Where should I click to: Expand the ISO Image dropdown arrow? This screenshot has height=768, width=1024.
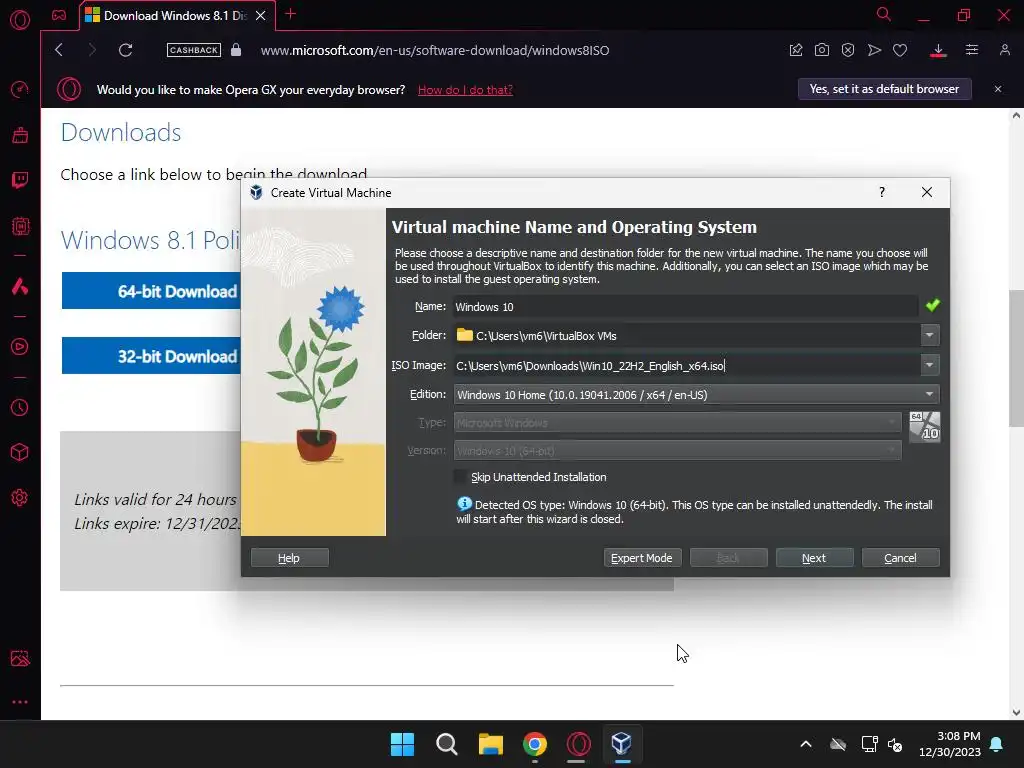929,365
